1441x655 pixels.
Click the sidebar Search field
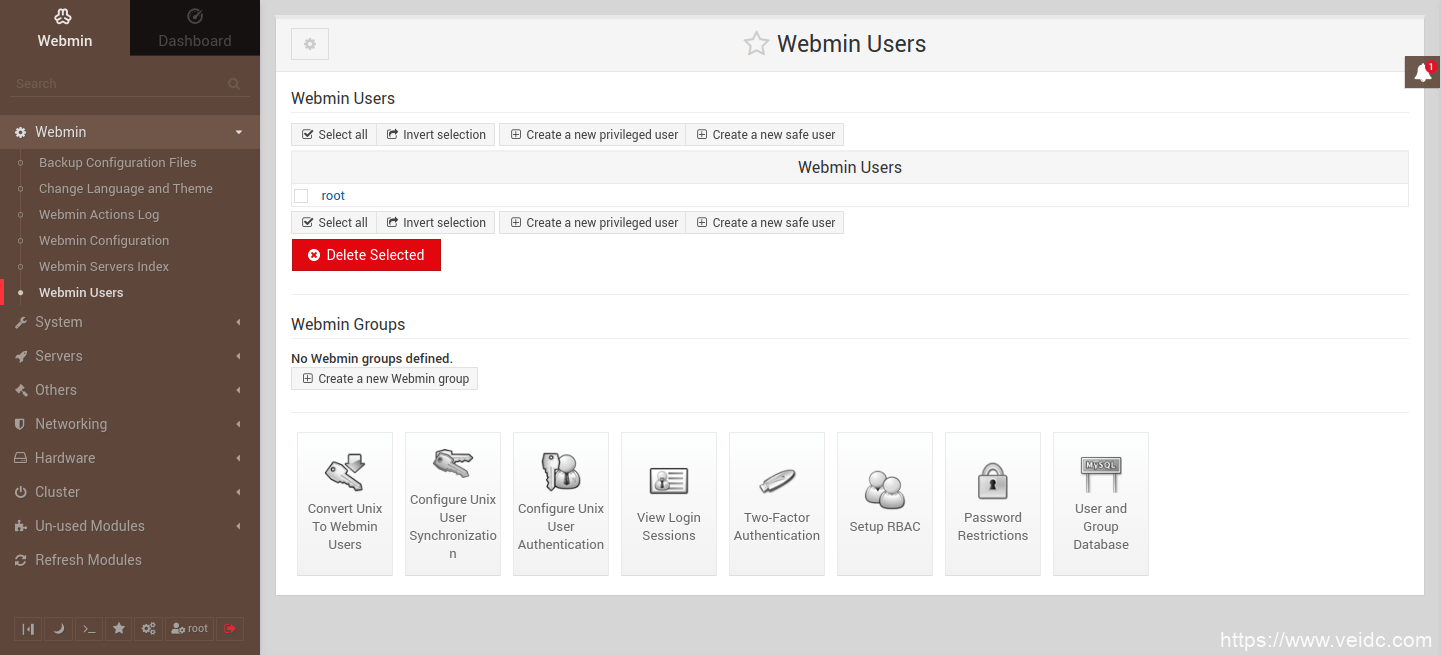[120, 84]
